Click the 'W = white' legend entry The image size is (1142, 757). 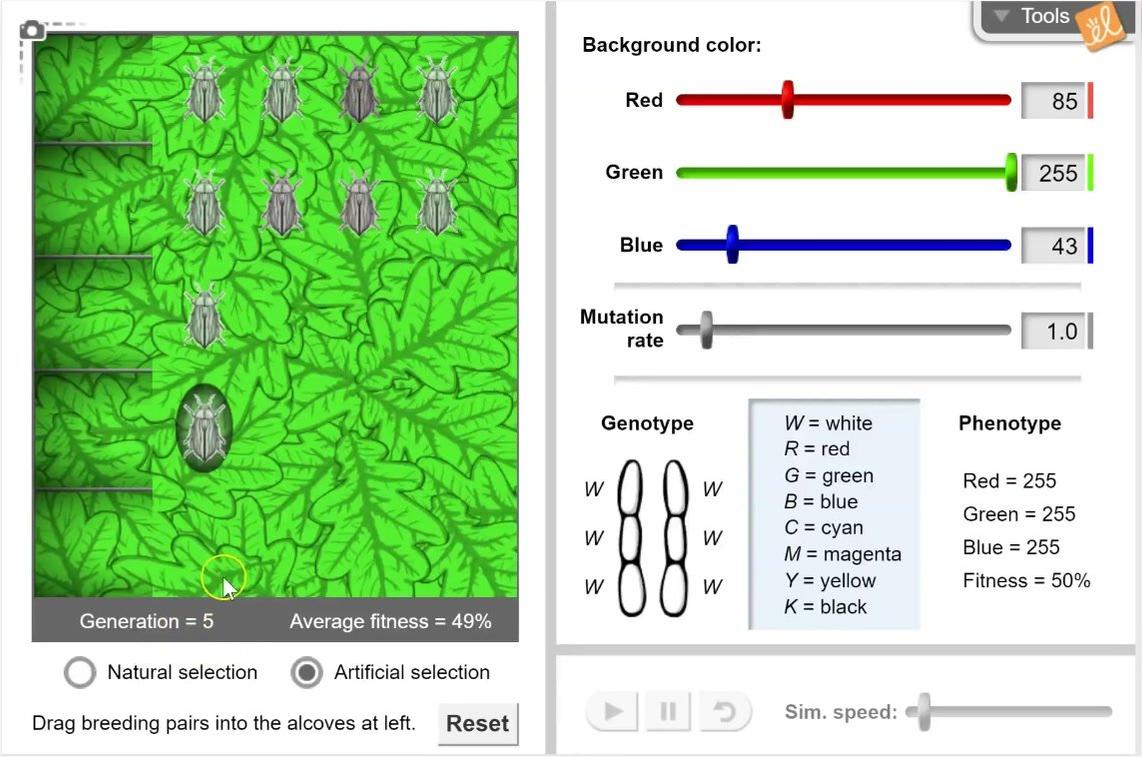pos(828,423)
